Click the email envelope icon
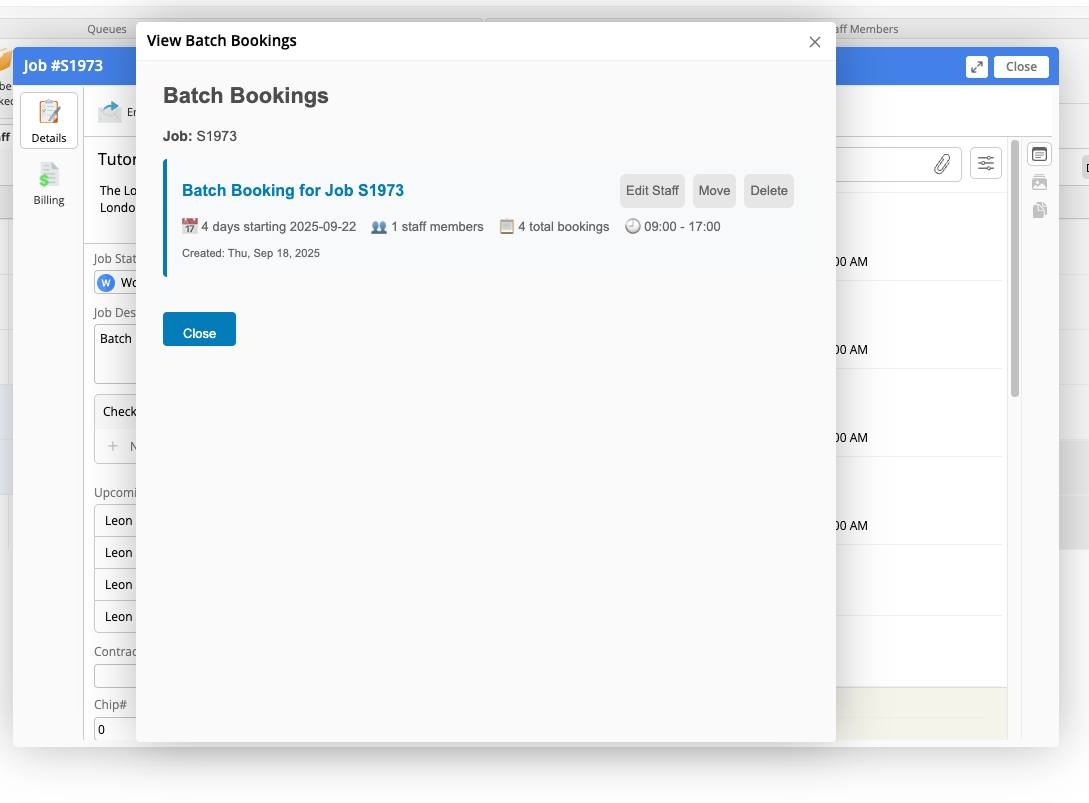 (110, 112)
